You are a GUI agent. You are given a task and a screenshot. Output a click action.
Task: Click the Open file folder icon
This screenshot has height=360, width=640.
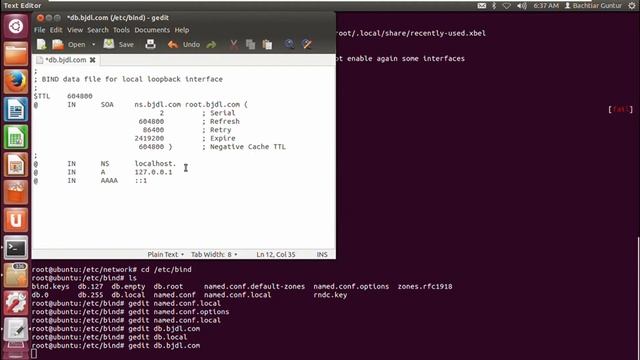58,44
